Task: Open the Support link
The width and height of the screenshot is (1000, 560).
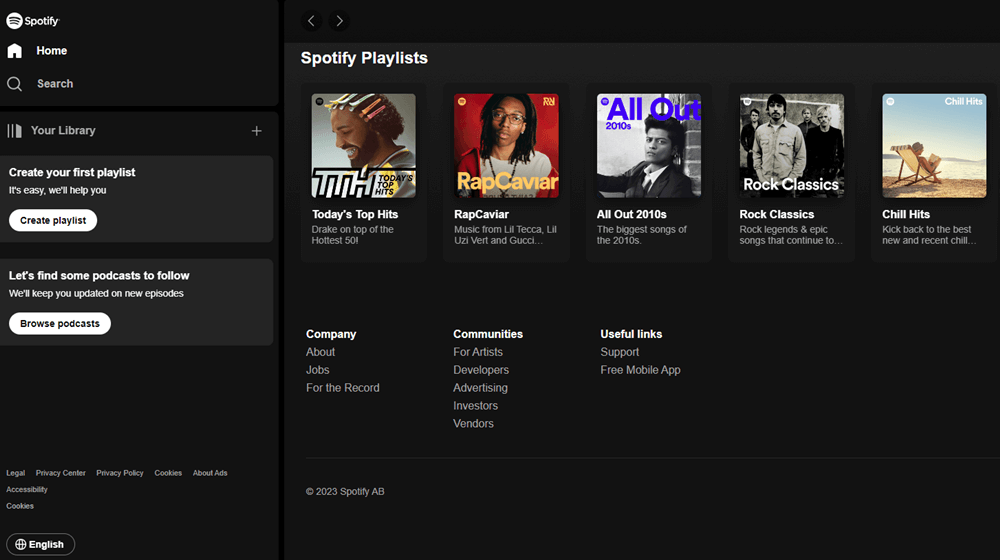Action: 619,352
